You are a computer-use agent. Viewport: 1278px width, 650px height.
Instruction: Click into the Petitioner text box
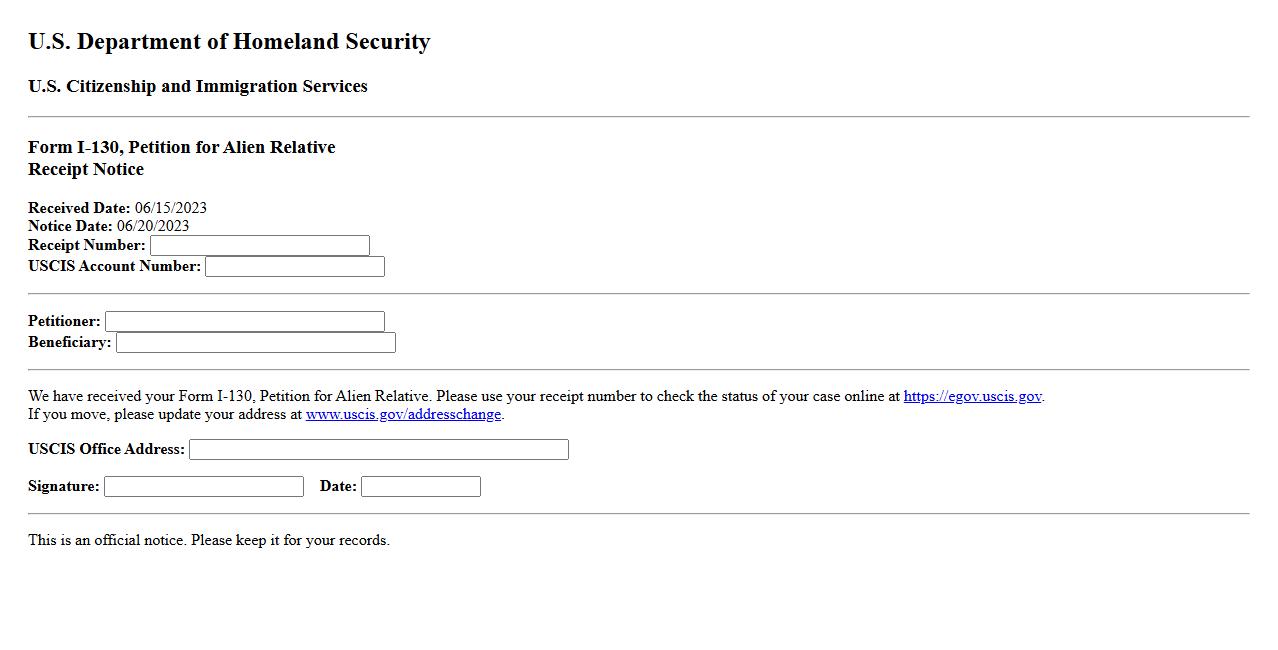(x=245, y=322)
